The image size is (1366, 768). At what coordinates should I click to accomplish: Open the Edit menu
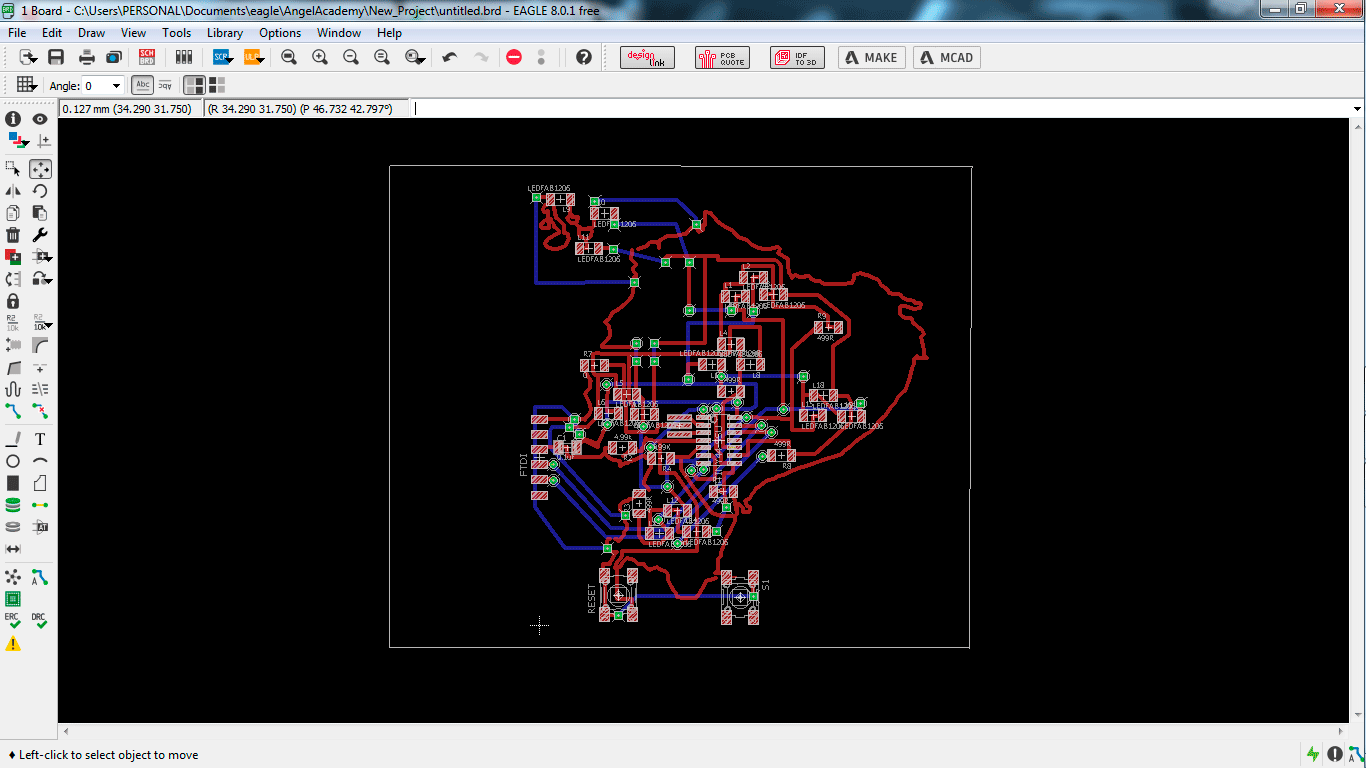52,33
